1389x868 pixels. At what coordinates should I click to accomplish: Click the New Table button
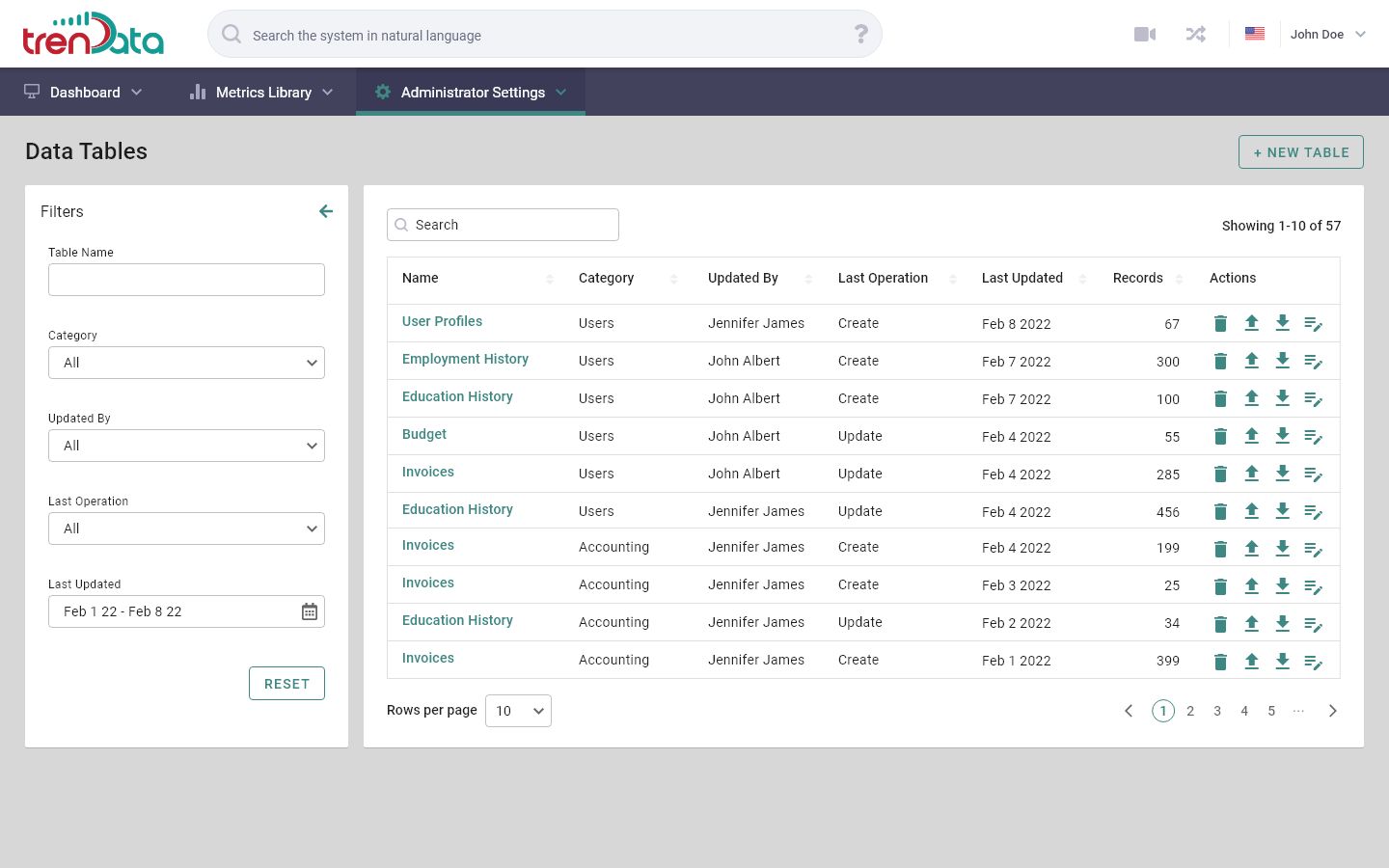coord(1300,152)
